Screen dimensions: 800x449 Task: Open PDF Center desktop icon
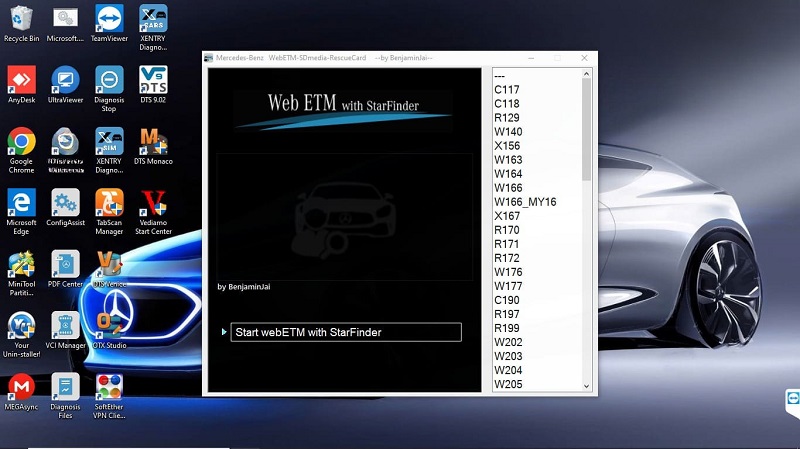[65, 269]
